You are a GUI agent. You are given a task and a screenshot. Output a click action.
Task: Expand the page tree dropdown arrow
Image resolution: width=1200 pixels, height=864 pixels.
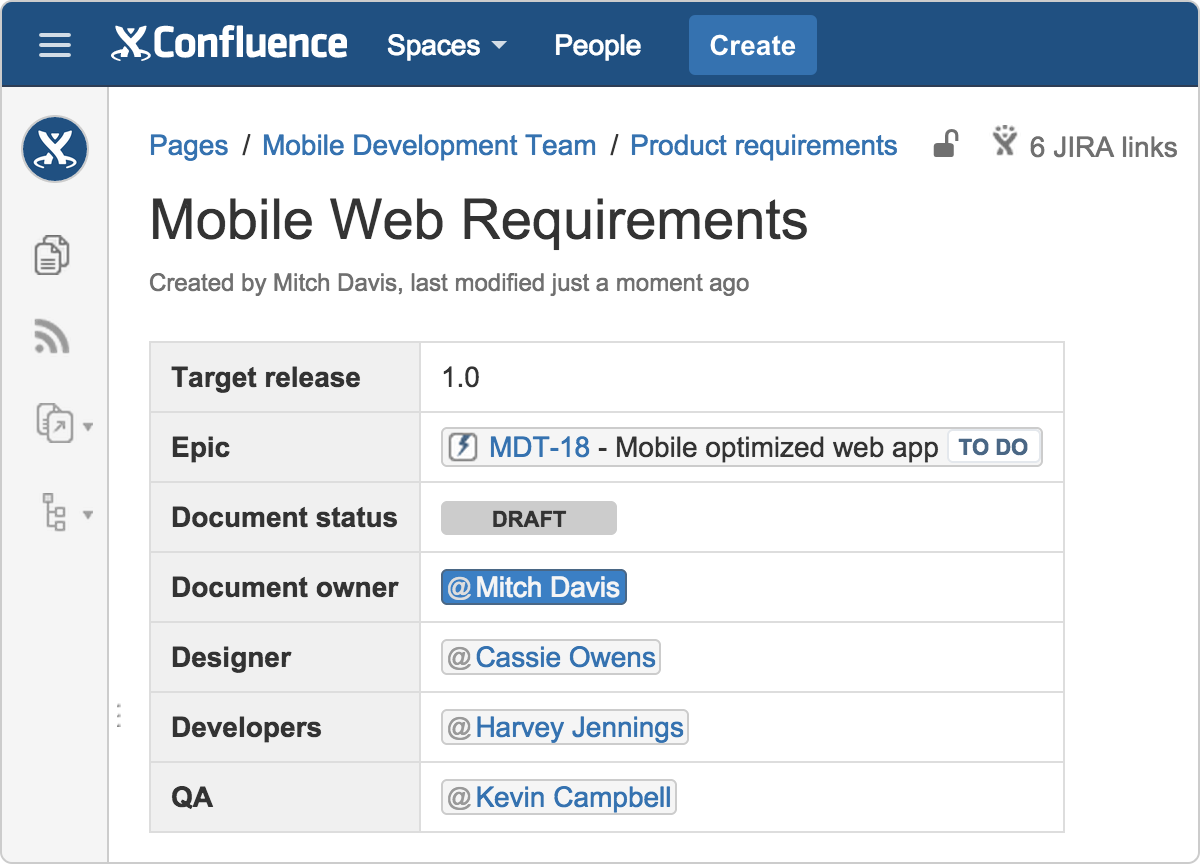coord(88,515)
